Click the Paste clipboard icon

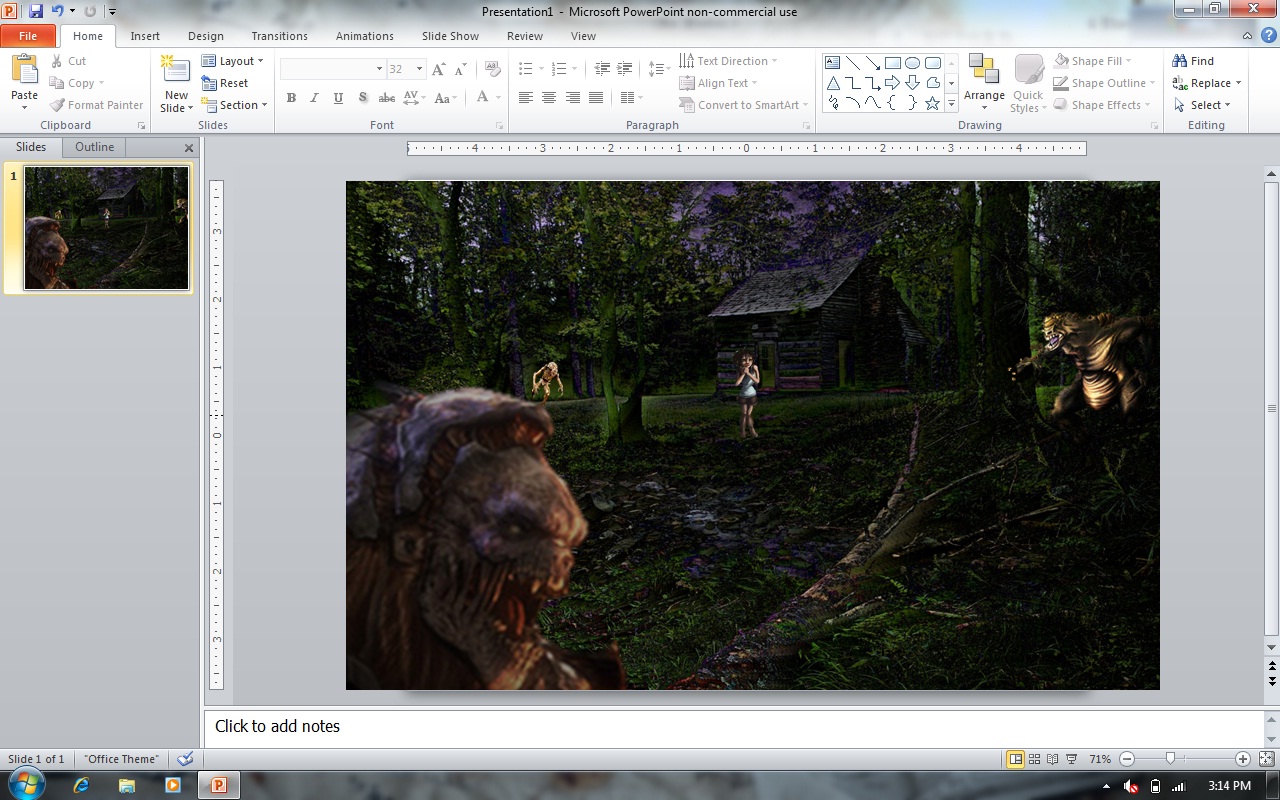click(x=24, y=70)
